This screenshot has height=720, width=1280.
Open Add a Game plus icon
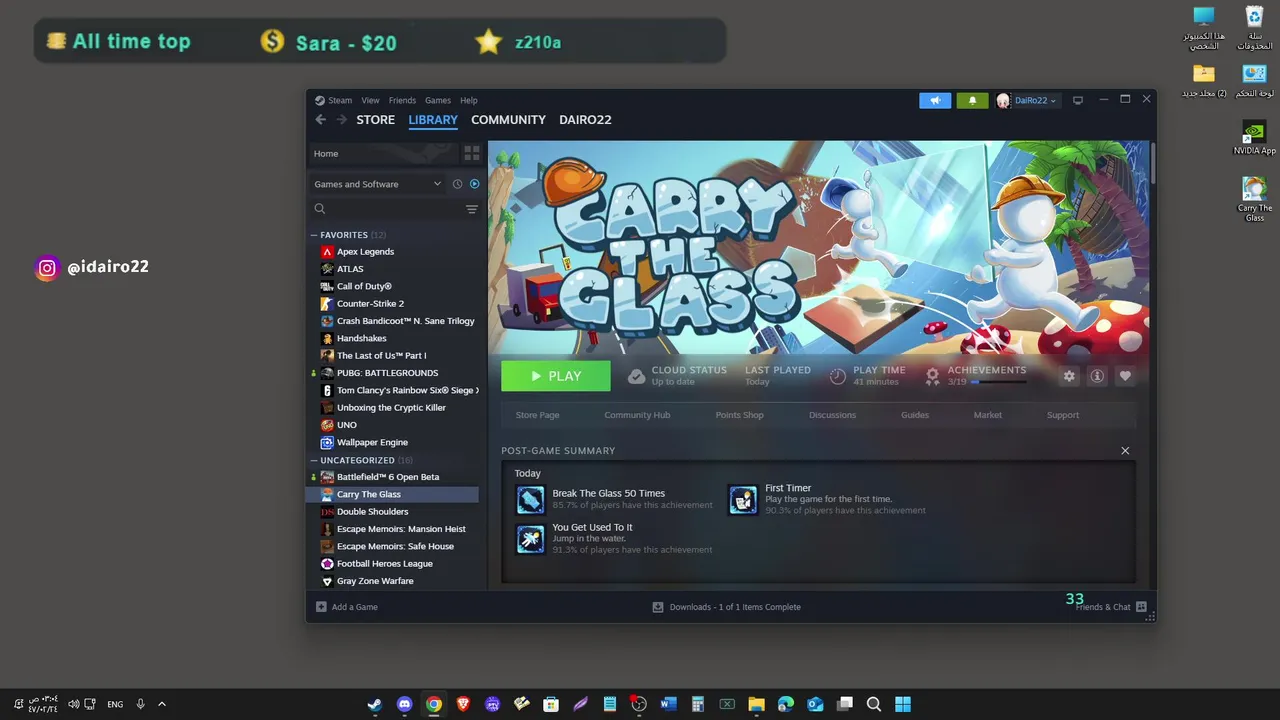coord(321,607)
